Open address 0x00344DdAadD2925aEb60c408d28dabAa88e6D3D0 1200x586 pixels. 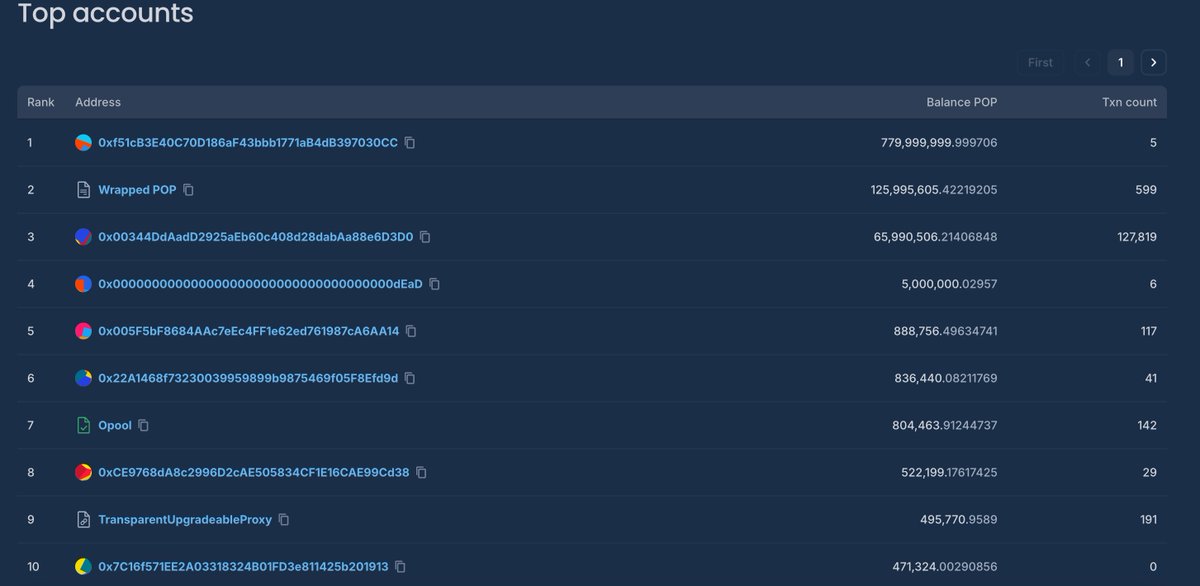coord(255,237)
